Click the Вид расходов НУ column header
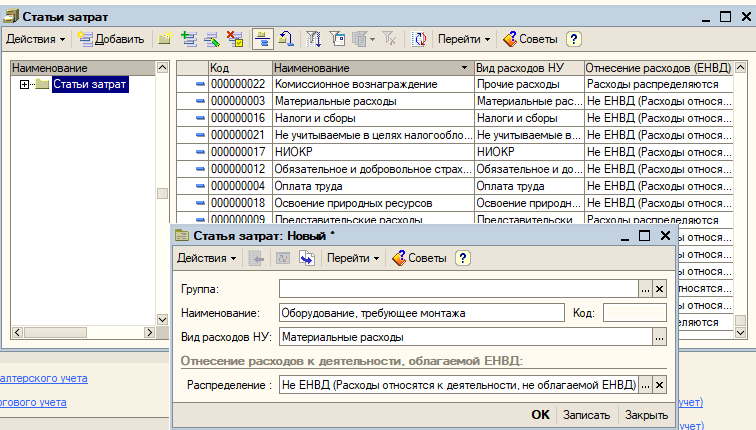756x430 pixels. [529, 68]
